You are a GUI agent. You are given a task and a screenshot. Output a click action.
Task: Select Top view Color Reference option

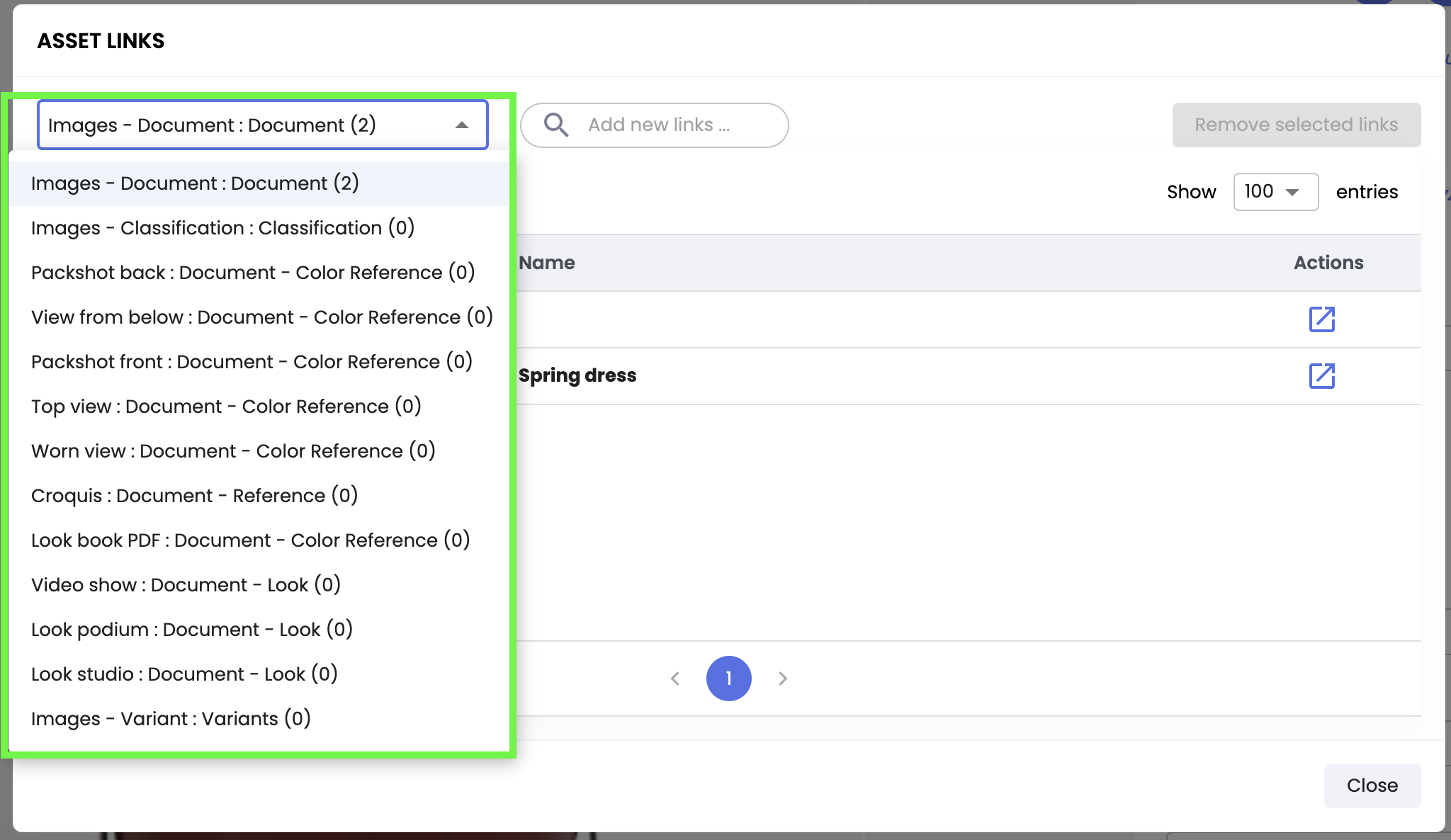click(x=226, y=407)
